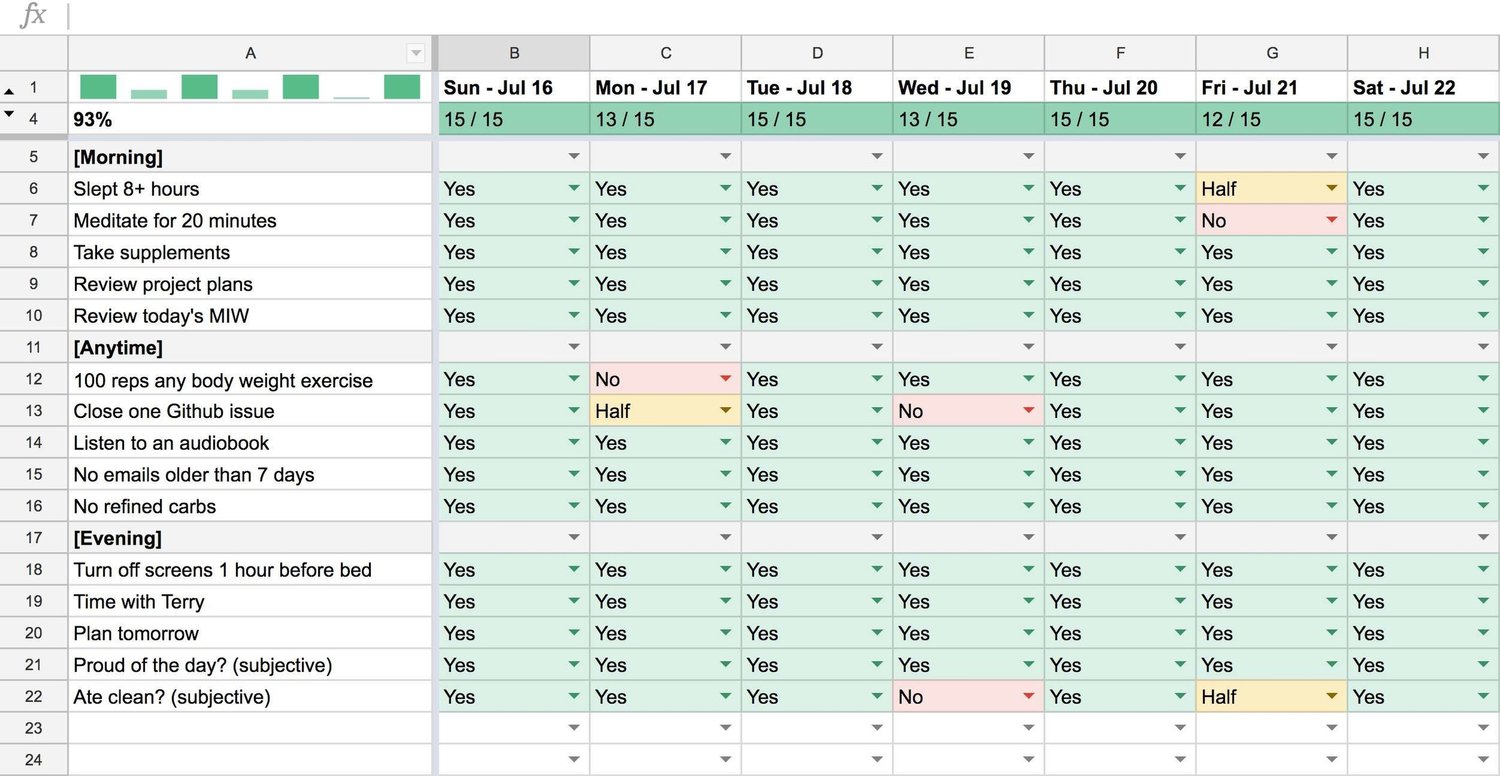Screen dimensions: 1500x776
Task: Click the sparkline bar chart in cell A1
Action: 250,87
